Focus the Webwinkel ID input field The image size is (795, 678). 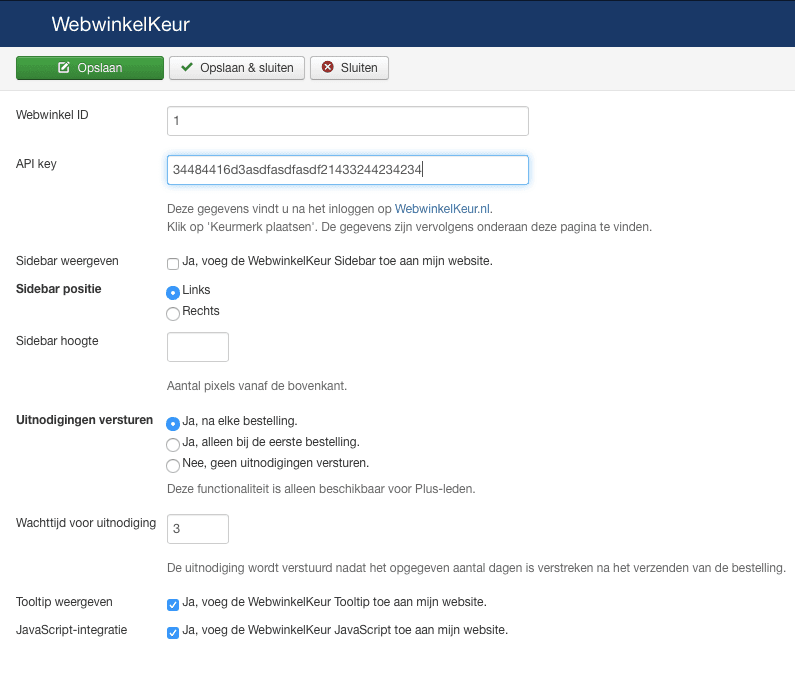347,121
